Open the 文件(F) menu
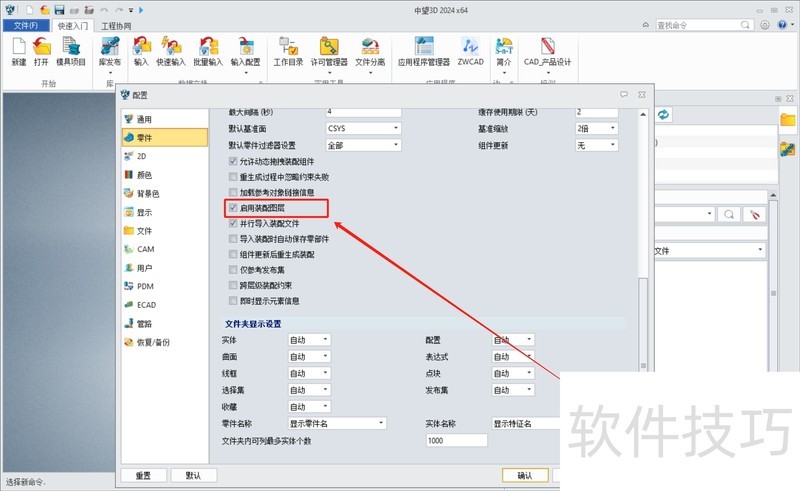 click(x=26, y=26)
